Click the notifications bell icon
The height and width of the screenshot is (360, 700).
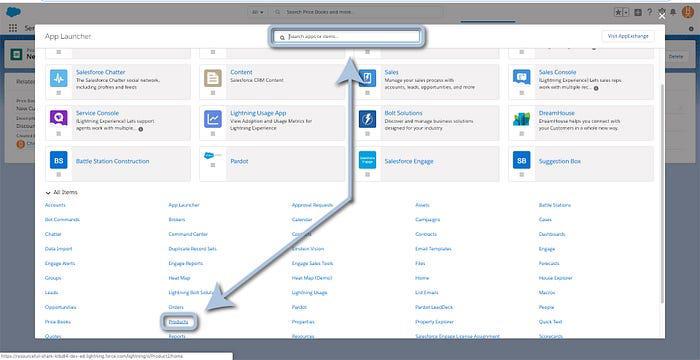click(673, 13)
